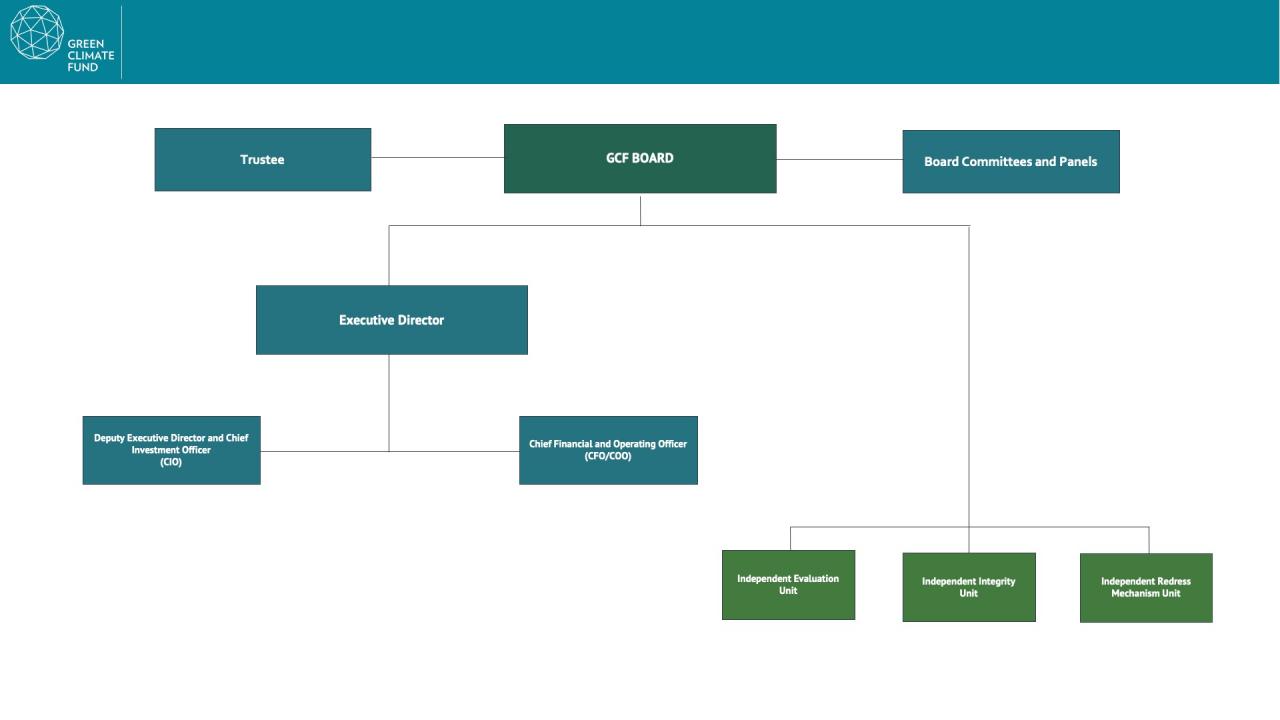Click the short vertical connector under GCF BOARD

[x=640, y=210]
